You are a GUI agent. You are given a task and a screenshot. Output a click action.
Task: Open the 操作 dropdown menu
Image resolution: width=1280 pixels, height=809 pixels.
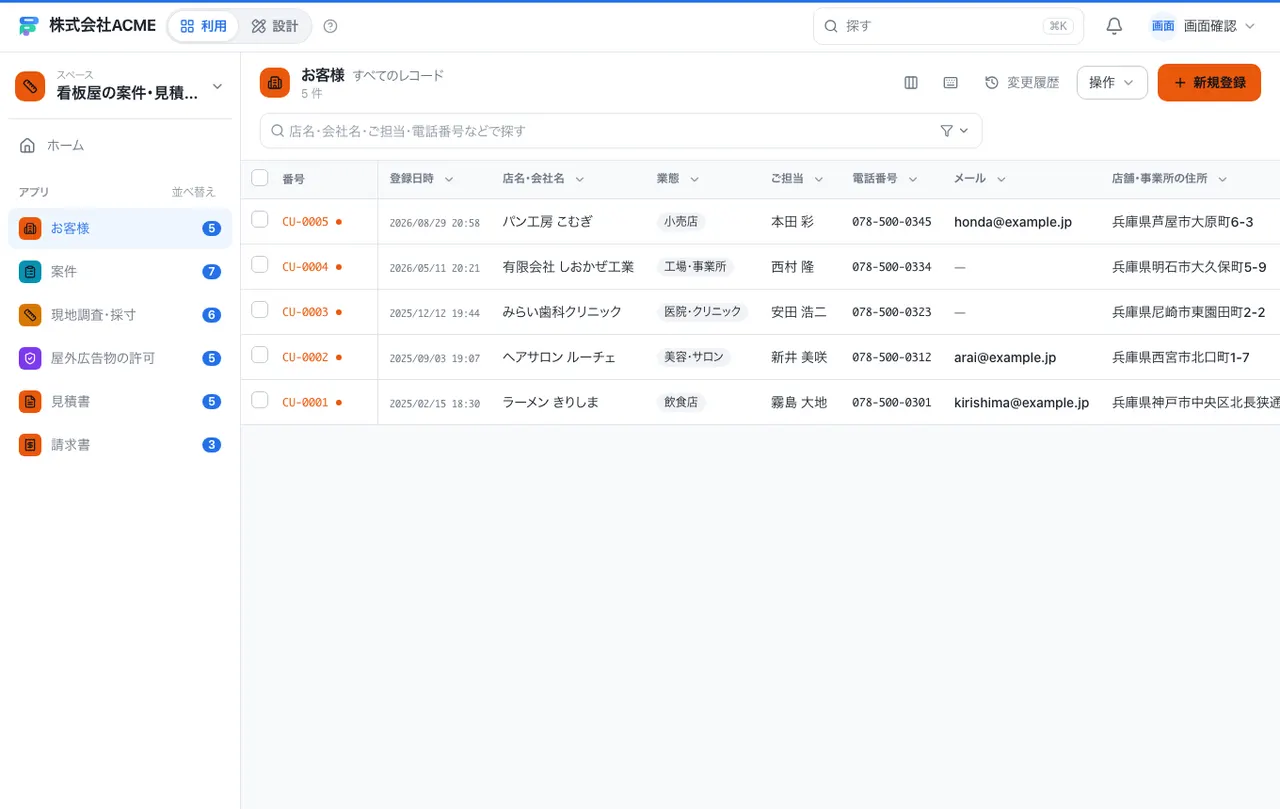1112,83
